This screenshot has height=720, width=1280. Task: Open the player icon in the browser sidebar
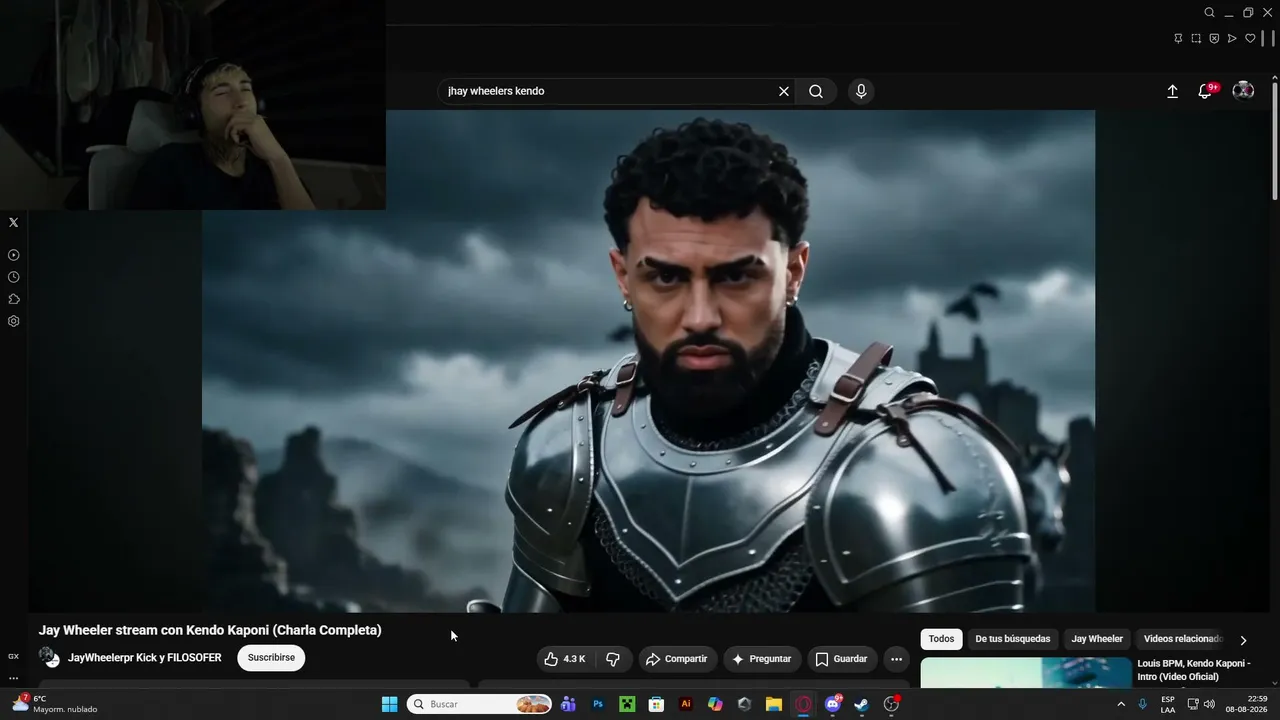[x=14, y=255]
